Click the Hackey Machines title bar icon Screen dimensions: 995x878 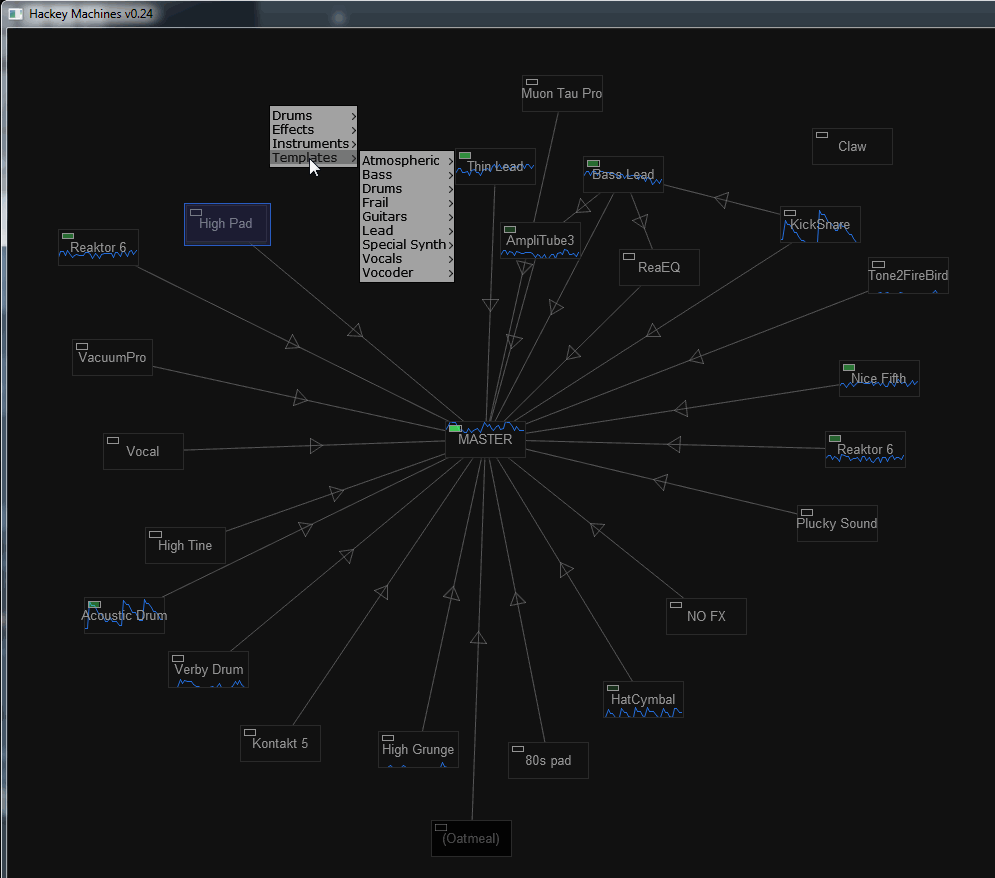15,13
